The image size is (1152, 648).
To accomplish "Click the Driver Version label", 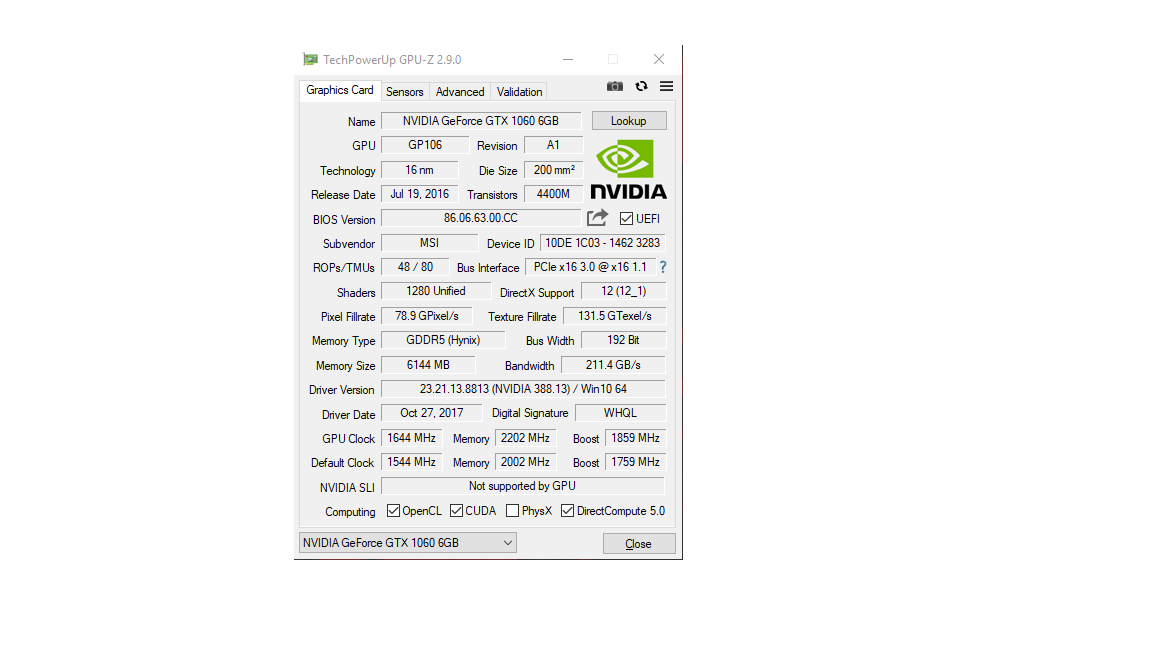I will point(342,390).
